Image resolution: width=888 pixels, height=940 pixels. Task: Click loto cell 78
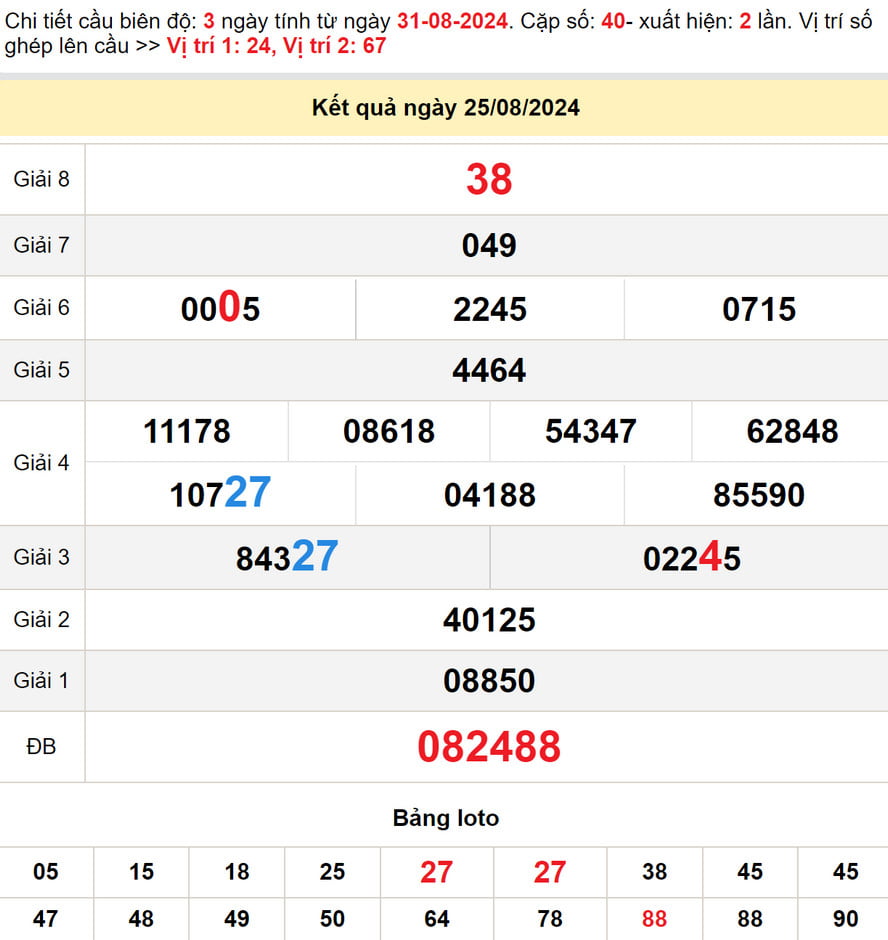[550, 919]
